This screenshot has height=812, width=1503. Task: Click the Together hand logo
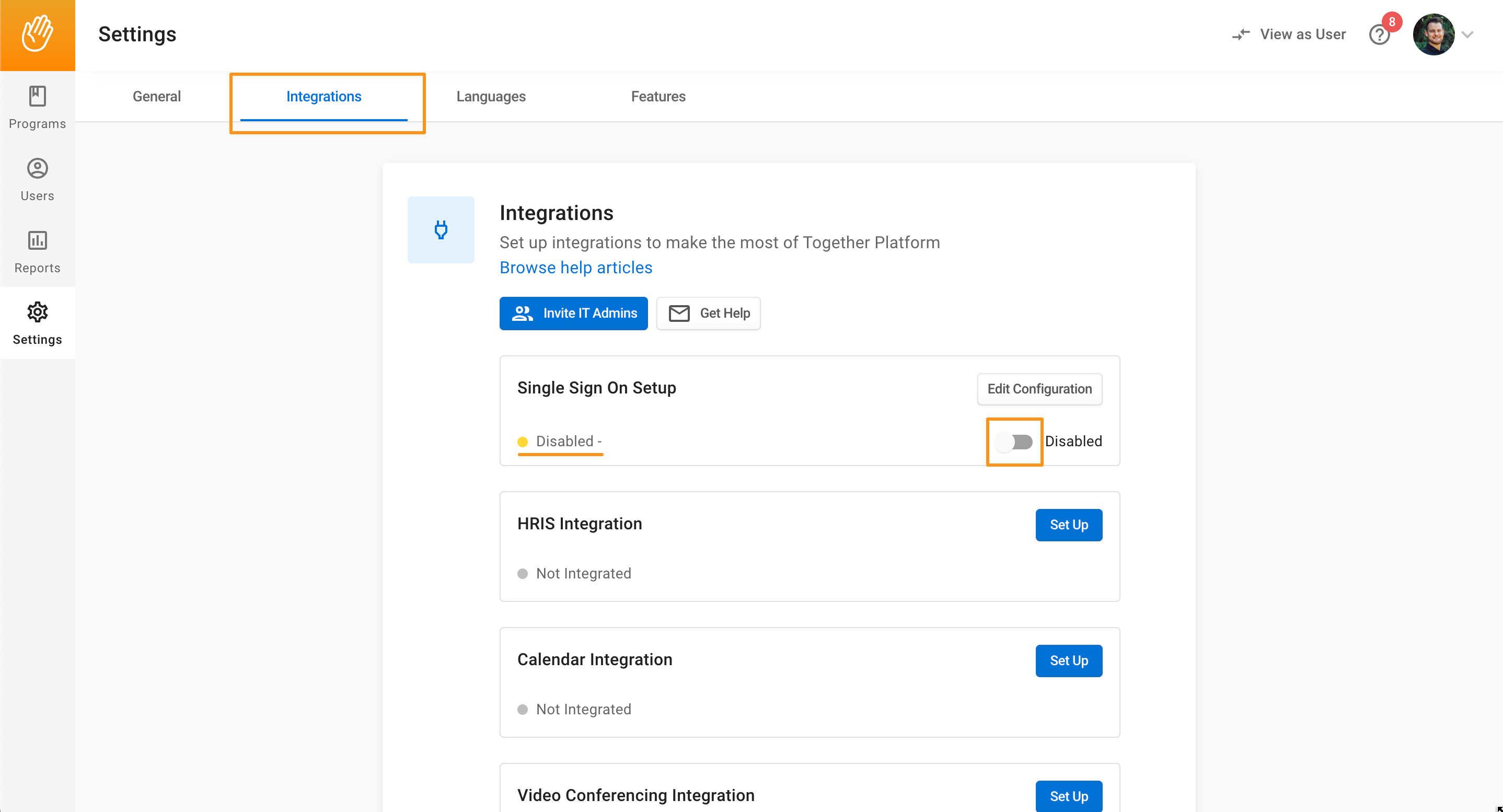(x=37, y=34)
